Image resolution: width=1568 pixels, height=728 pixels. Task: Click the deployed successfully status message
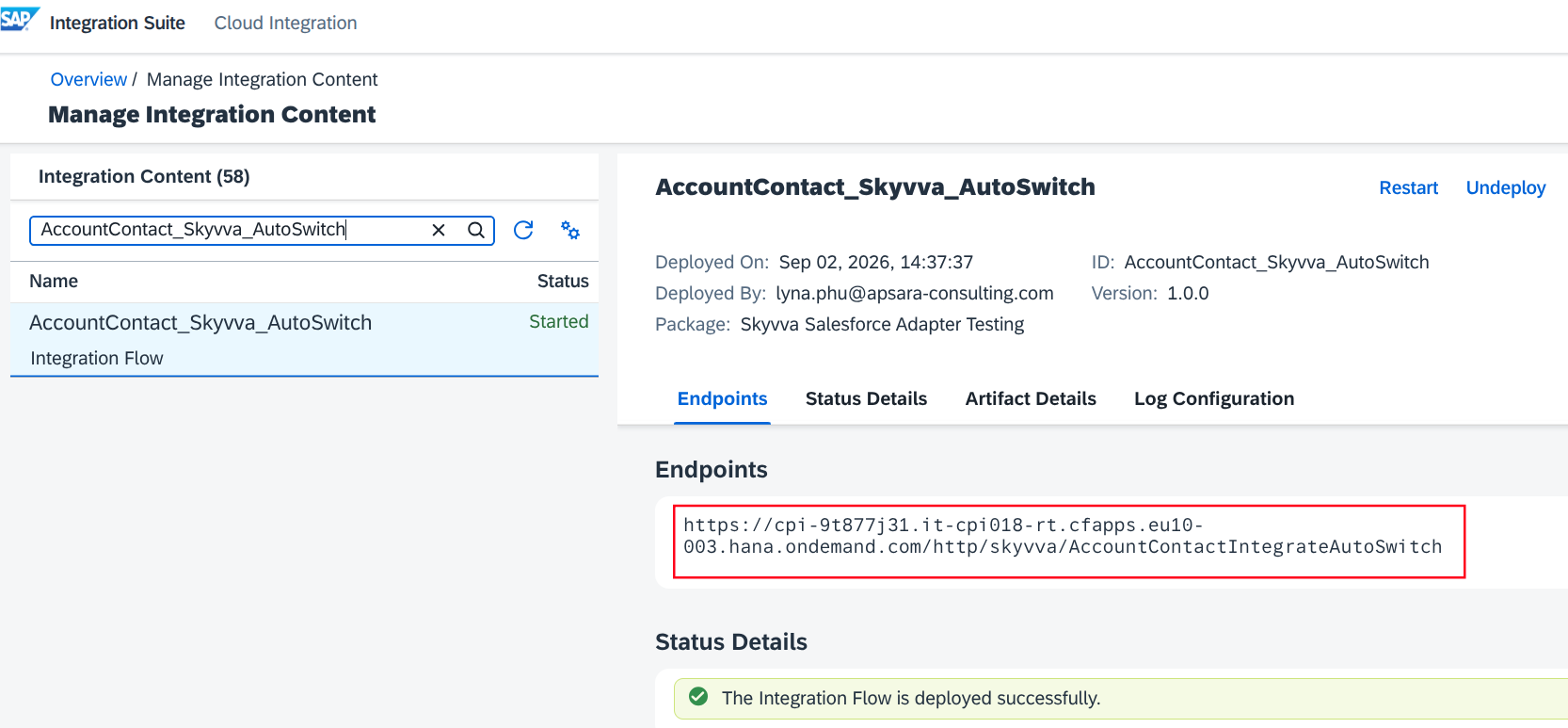point(911,698)
